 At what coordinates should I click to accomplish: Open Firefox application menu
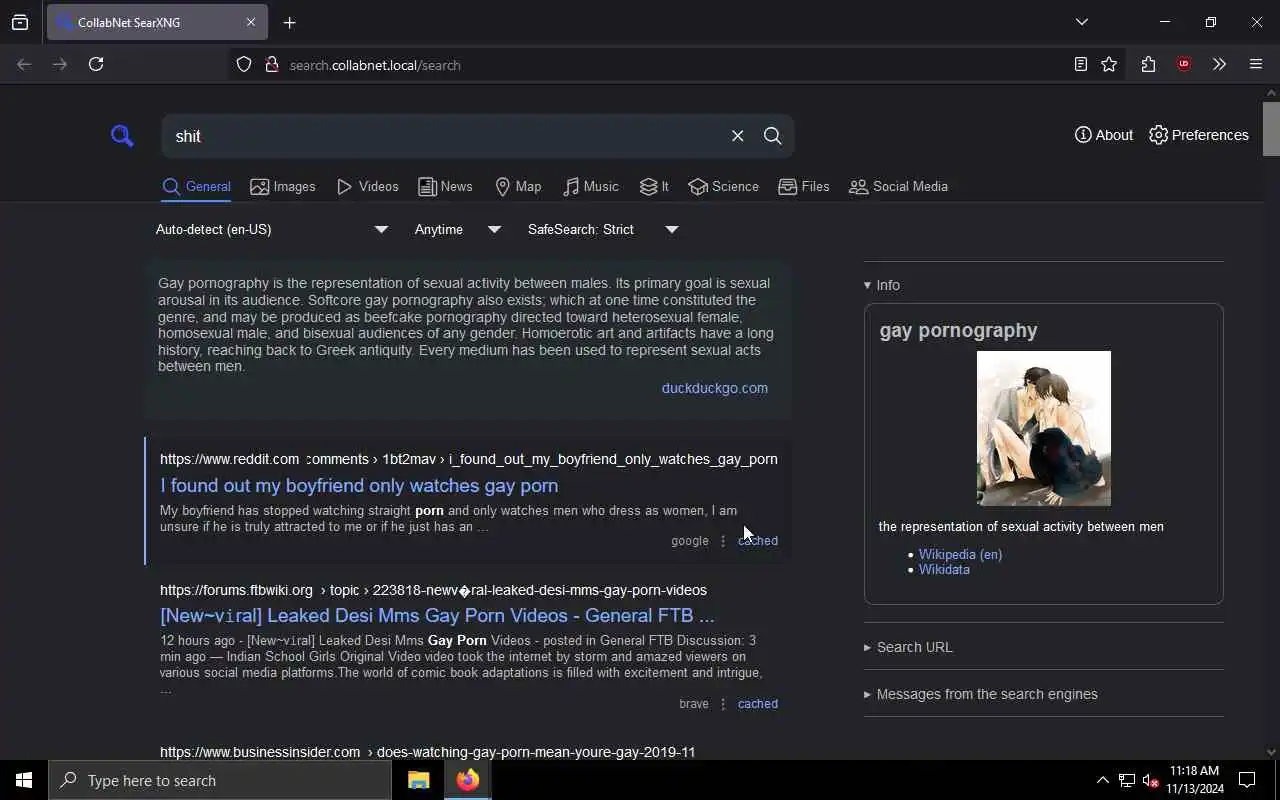[1256, 64]
